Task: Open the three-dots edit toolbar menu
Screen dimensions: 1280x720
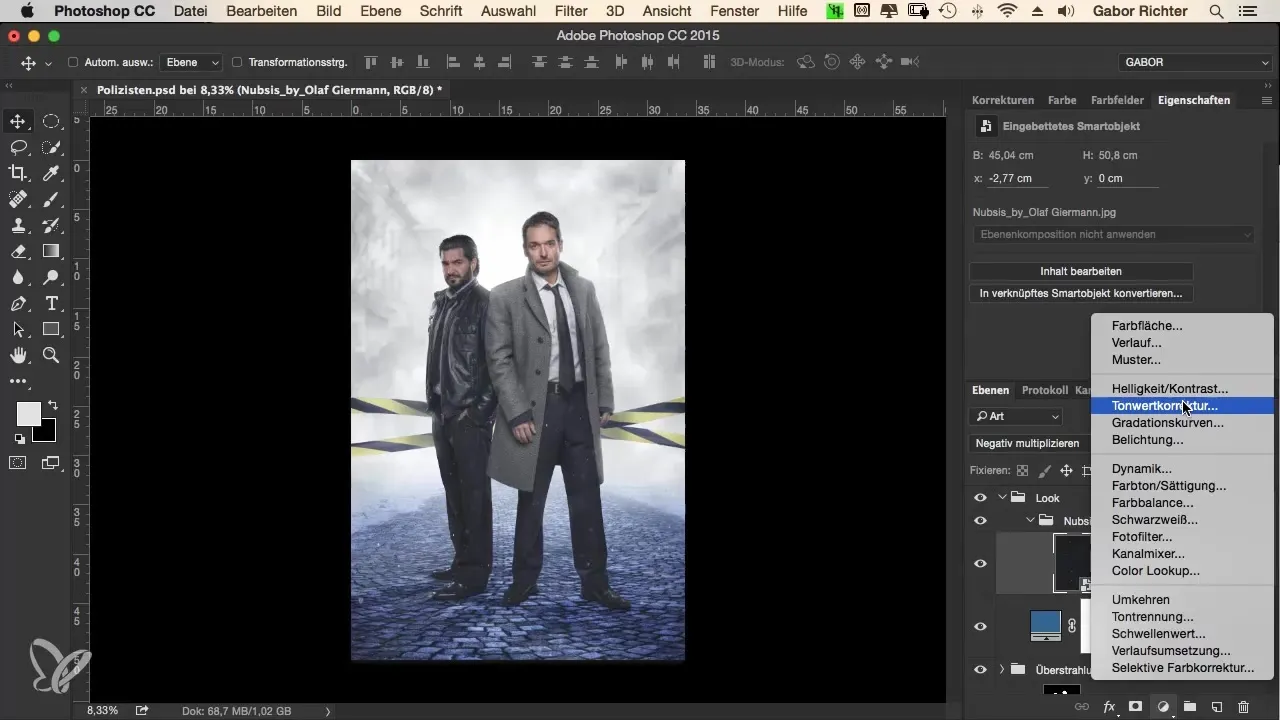Action: tap(18, 381)
